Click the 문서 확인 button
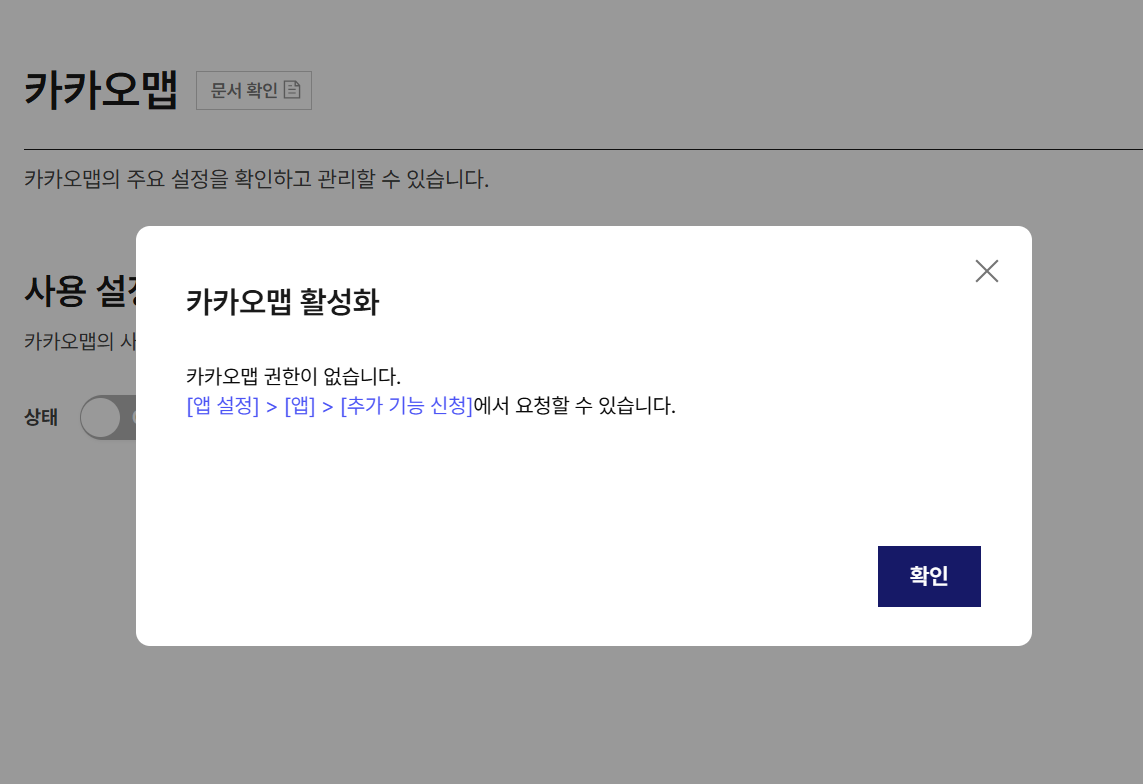Viewport: 1143px width, 784px height. [x=254, y=90]
